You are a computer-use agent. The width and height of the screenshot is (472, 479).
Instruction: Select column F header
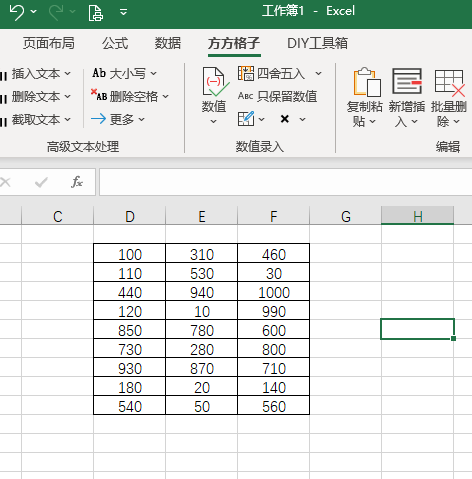point(274,216)
